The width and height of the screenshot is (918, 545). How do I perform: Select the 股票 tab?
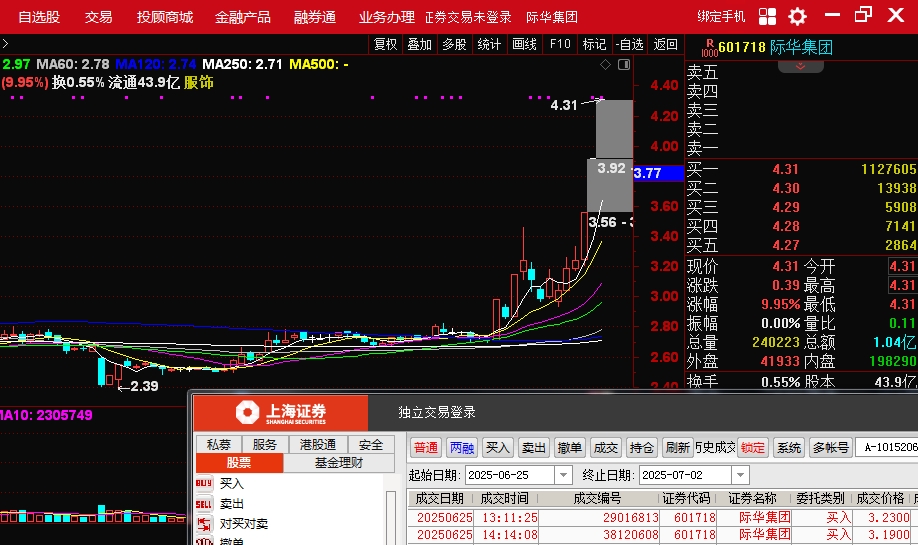[x=239, y=462]
